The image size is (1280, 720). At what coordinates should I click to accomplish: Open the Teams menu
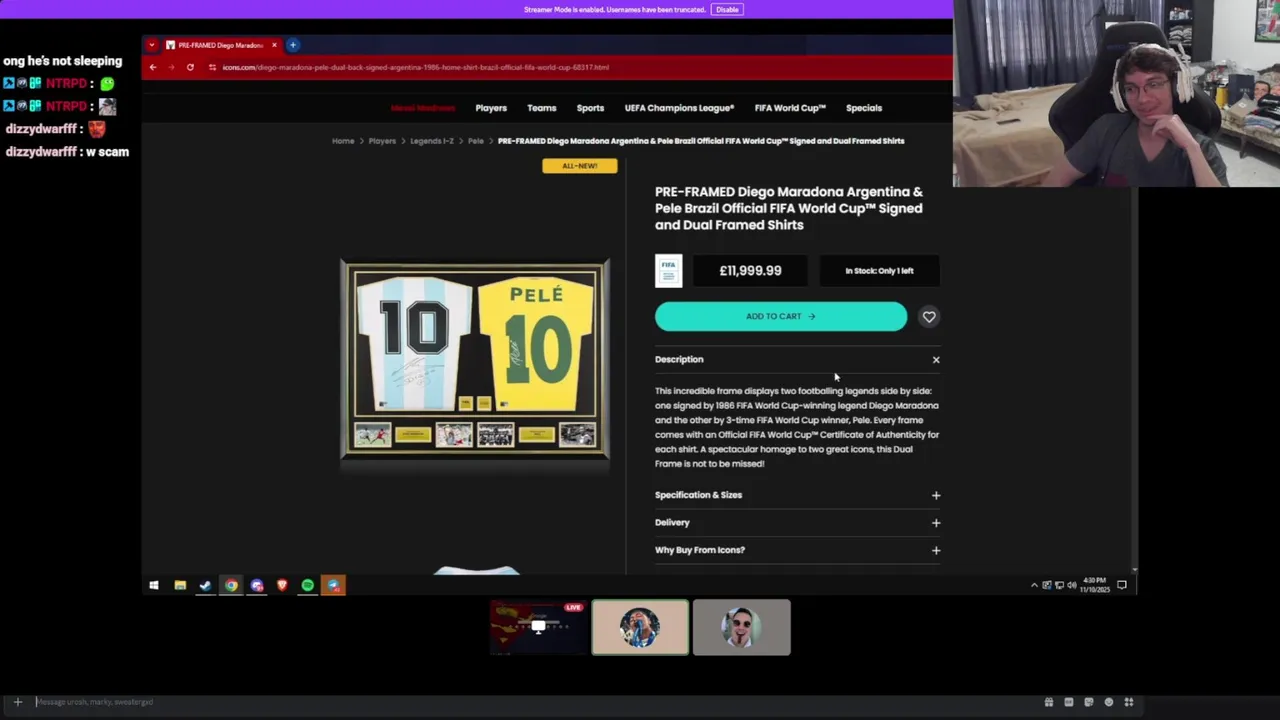click(x=541, y=108)
